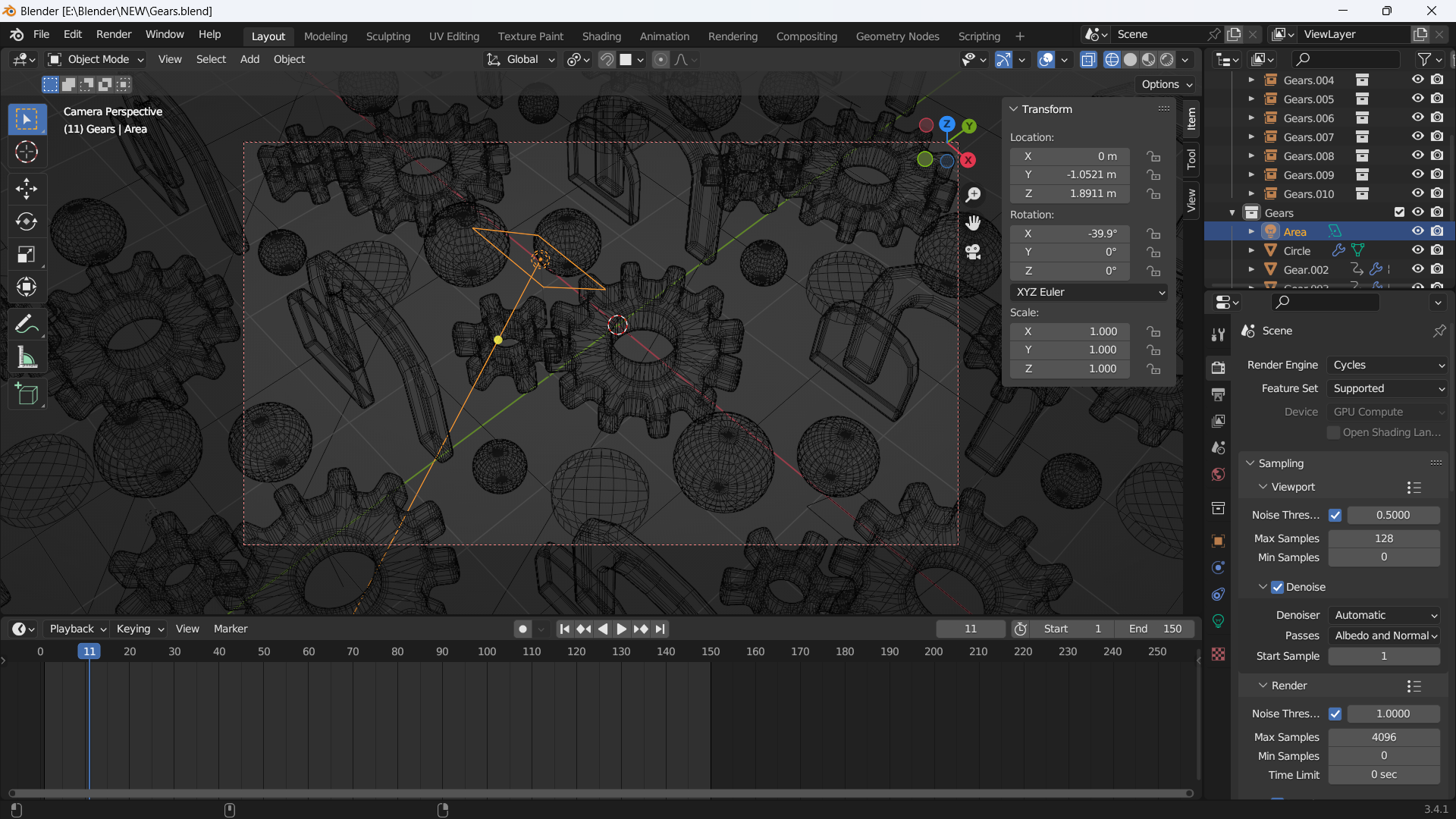
Task: Open the Passes Albedo and Normal dropdown
Action: tap(1385, 635)
